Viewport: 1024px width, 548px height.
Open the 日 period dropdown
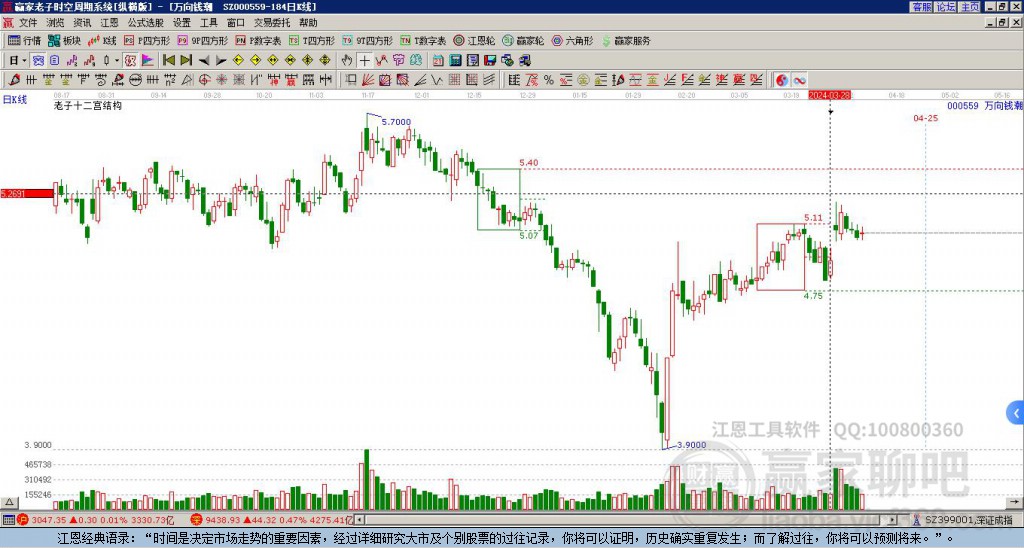17,60
